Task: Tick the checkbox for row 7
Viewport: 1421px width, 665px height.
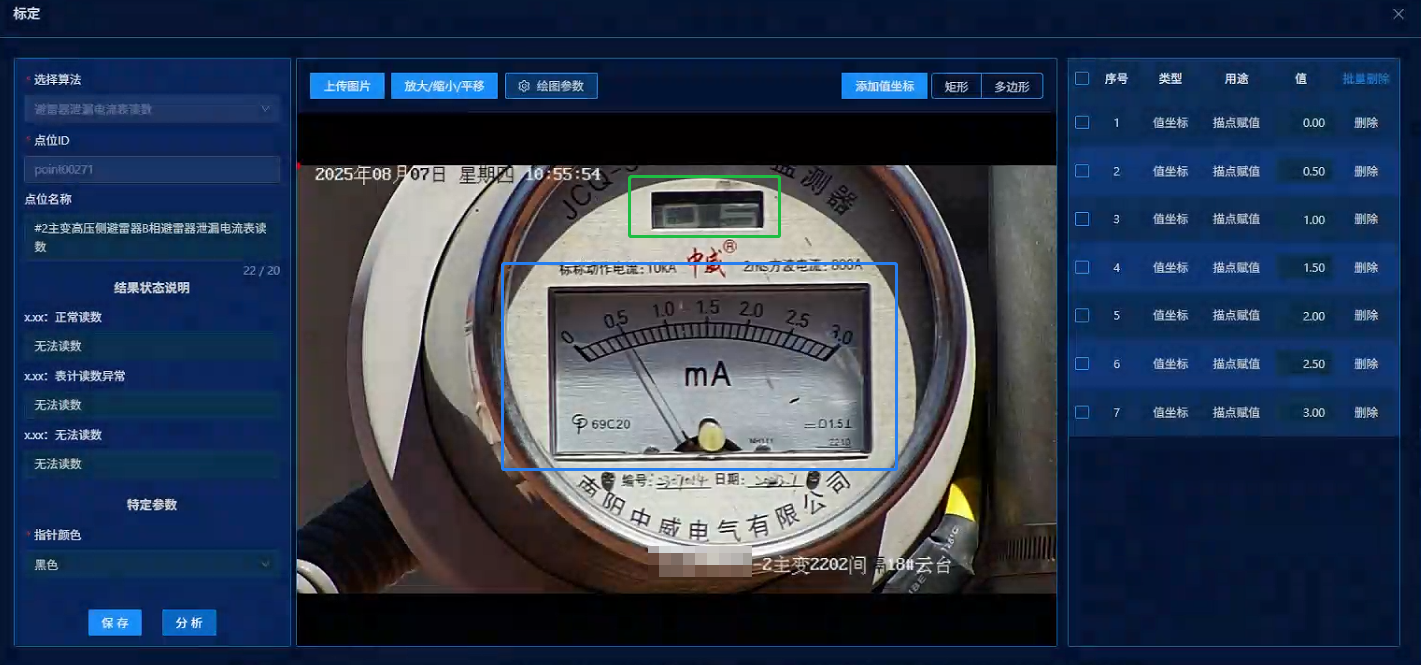Action: coord(1082,412)
